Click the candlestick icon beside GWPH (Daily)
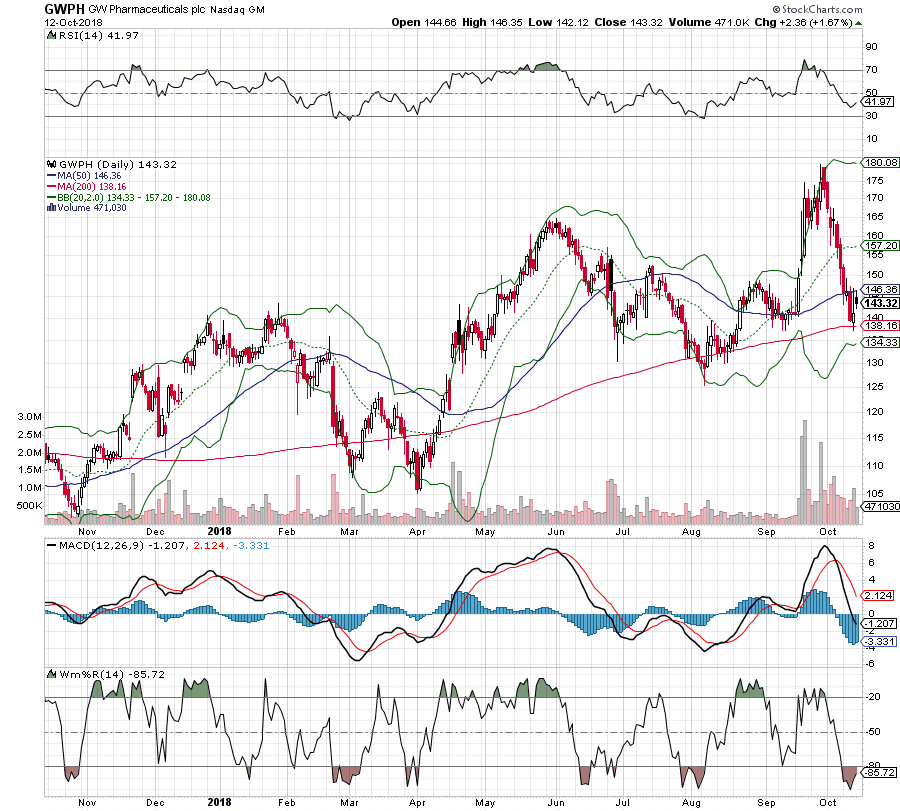The image size is (900, 811). pyautogui.click(x=52, y=164)
